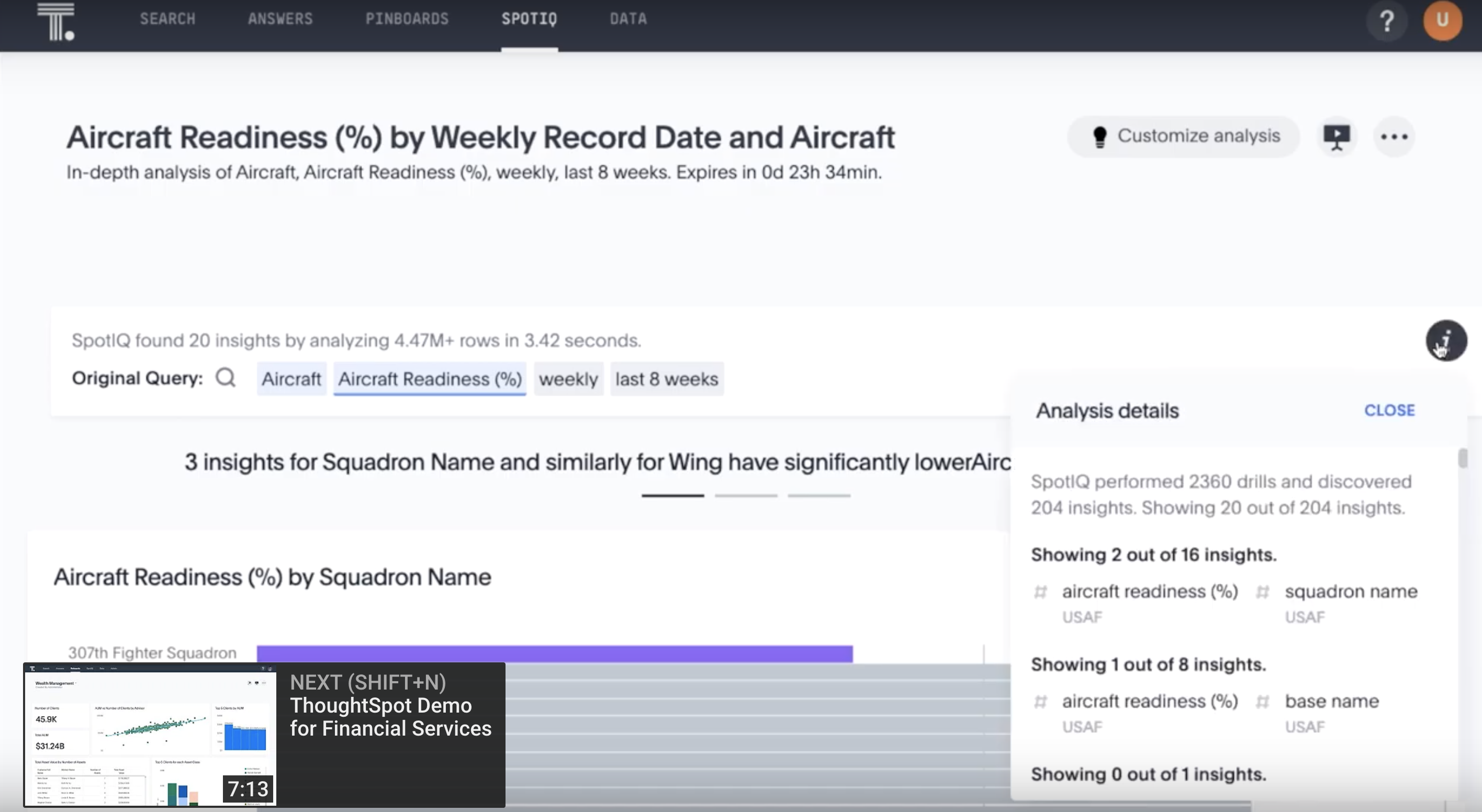Select the second insight carousel indicator
Viewport: 1482px width, 812px height.
[x=746, y=495]
